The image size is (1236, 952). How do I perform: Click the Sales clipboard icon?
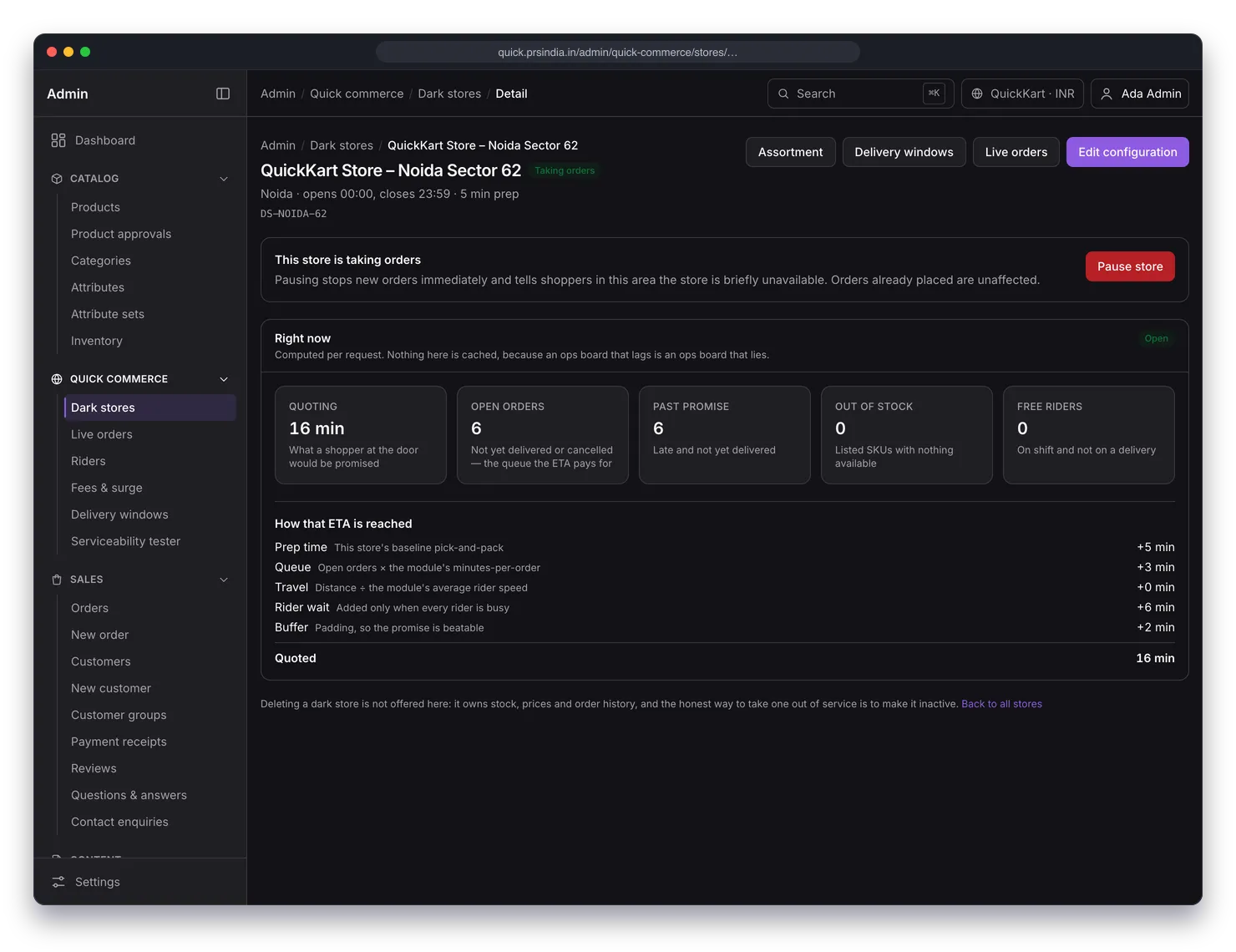point(57,580)
